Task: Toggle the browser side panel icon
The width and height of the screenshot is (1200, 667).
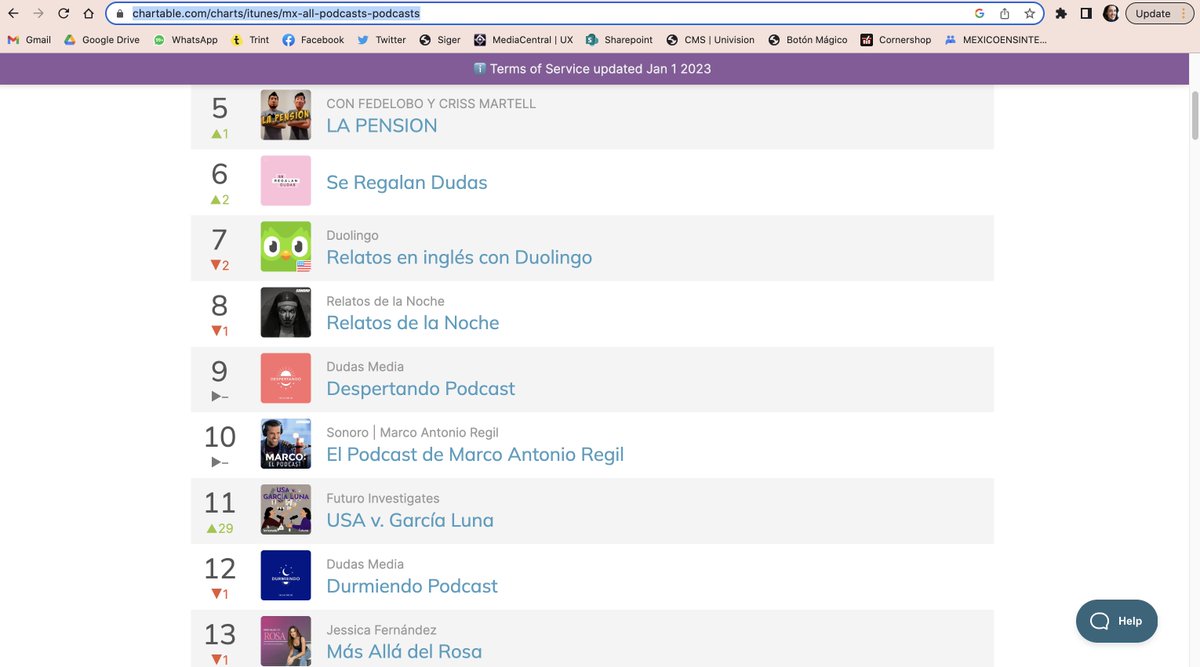Action: (x=1086, y=14)
